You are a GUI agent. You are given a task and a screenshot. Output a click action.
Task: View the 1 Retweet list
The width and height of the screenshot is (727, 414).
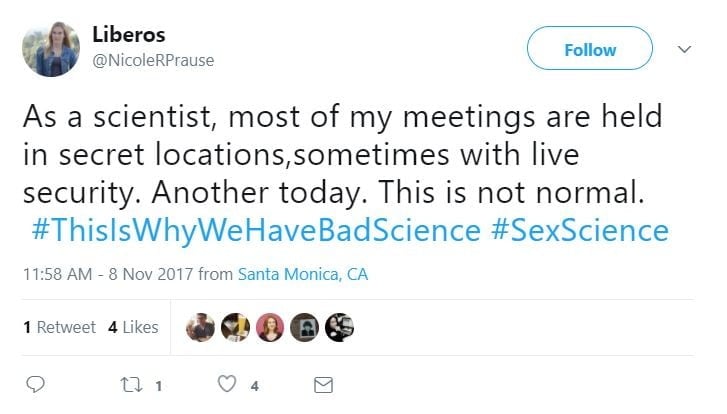click(x=59, y=327)
